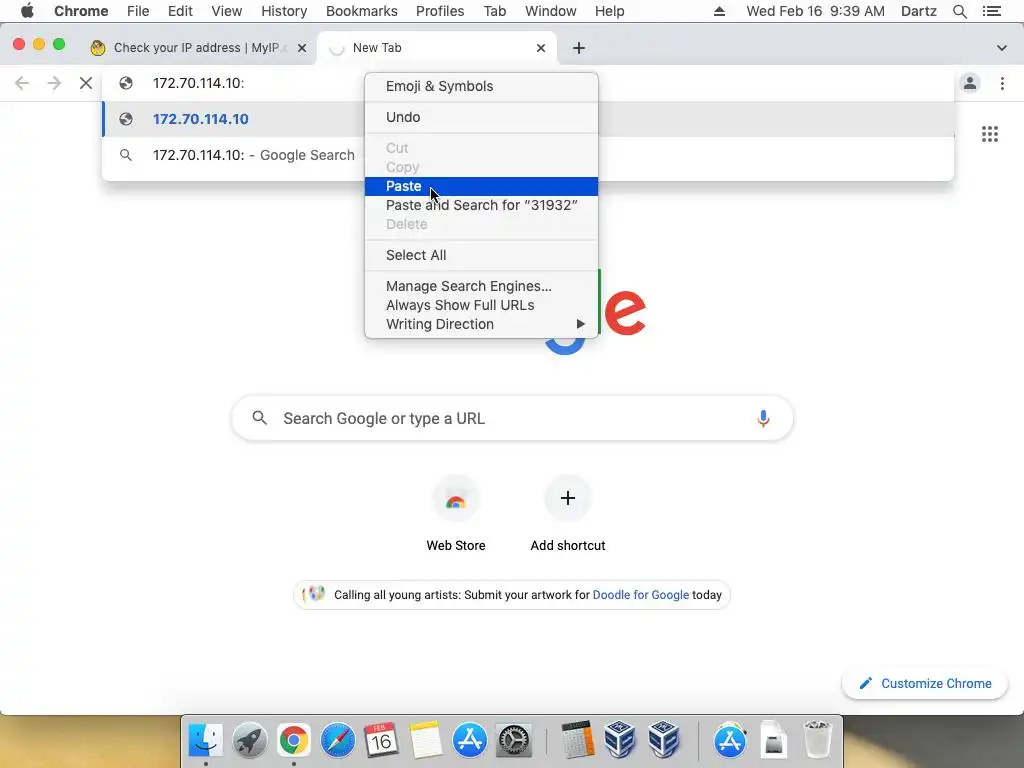Open the Apple menu
Image resolution: width=1024 pixels, height=768 pixels.
pyautogui.click(x=27, y=11)
